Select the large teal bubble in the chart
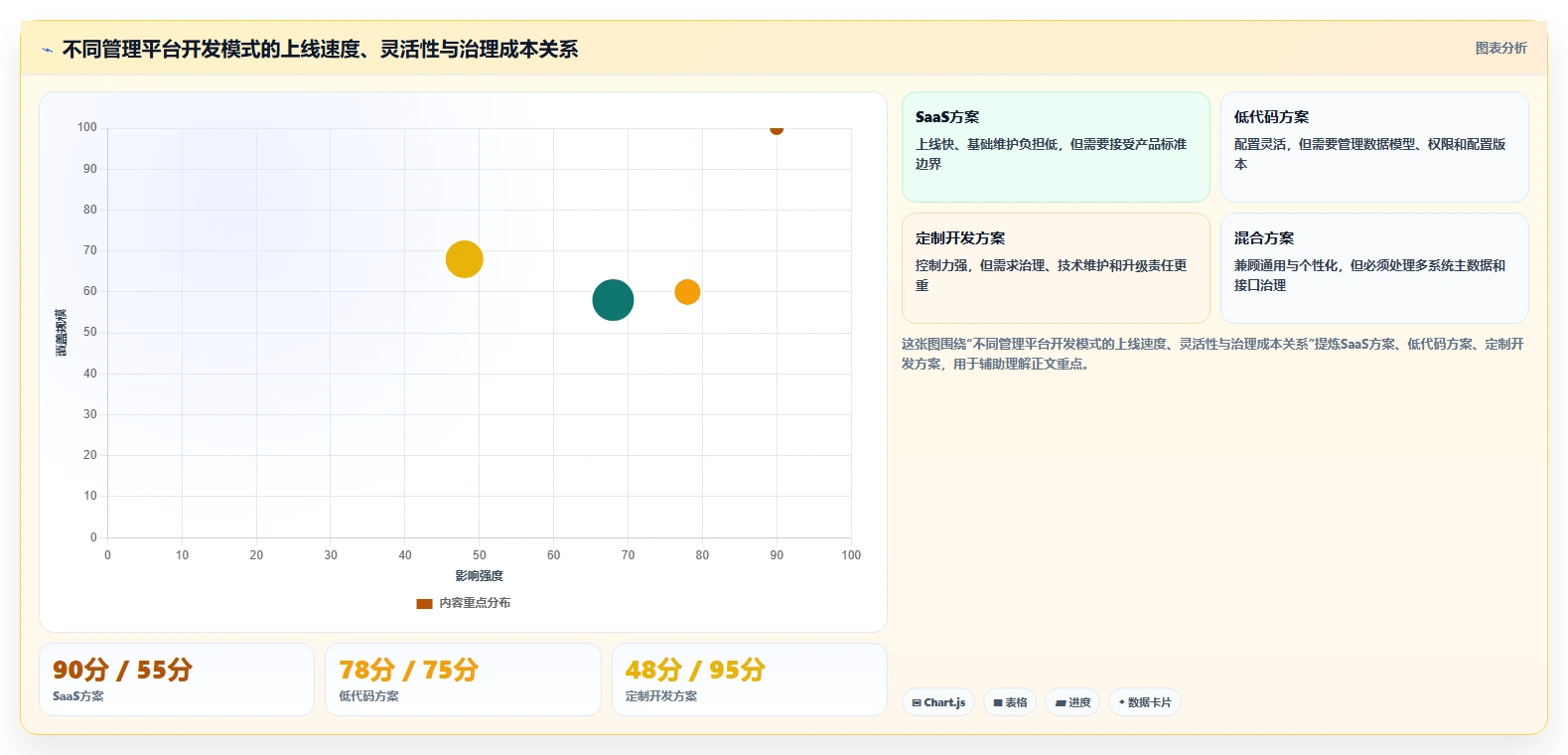 [613, 300]
